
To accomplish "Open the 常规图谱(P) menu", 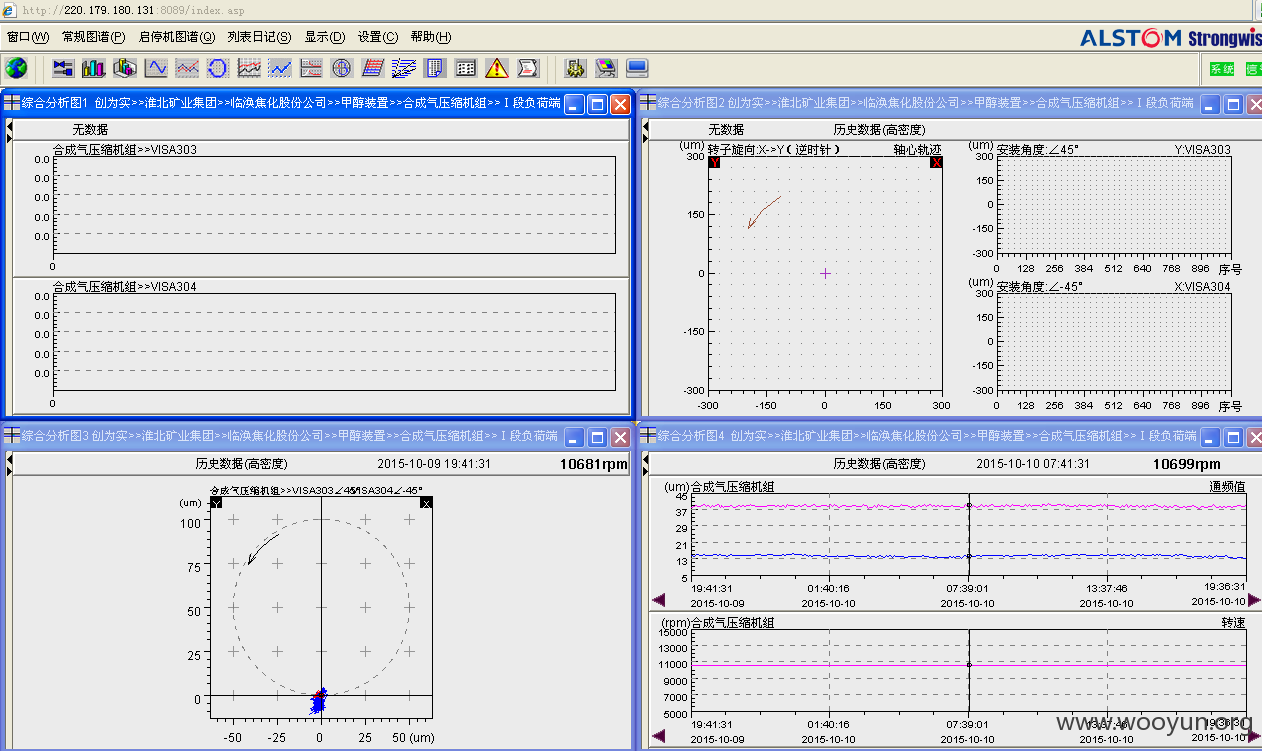I will pyautogui.click(x=94, y=37).
